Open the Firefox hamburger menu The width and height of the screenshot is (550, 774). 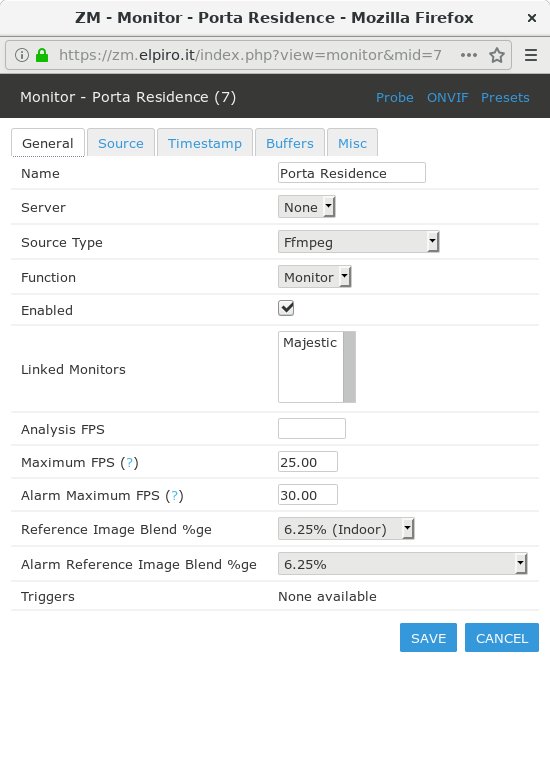pos(531,55)
